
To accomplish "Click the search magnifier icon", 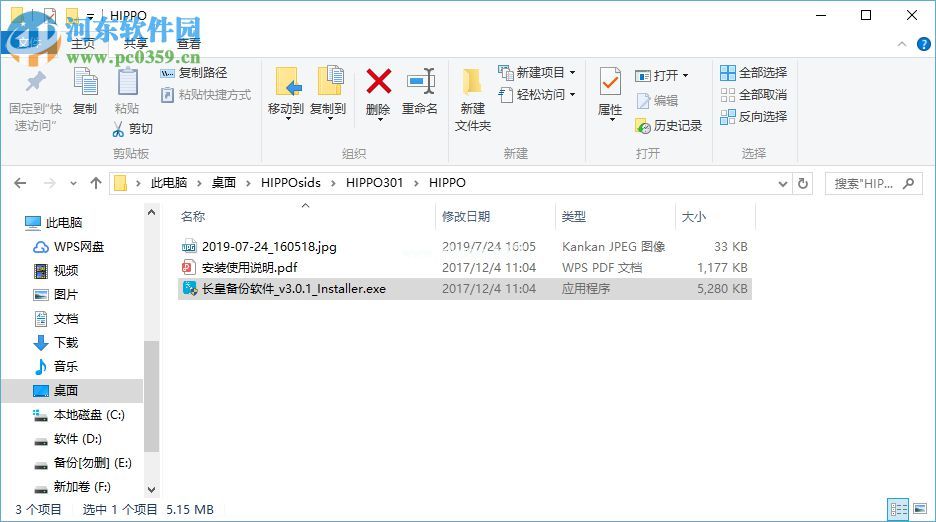I will click(909, 183).
